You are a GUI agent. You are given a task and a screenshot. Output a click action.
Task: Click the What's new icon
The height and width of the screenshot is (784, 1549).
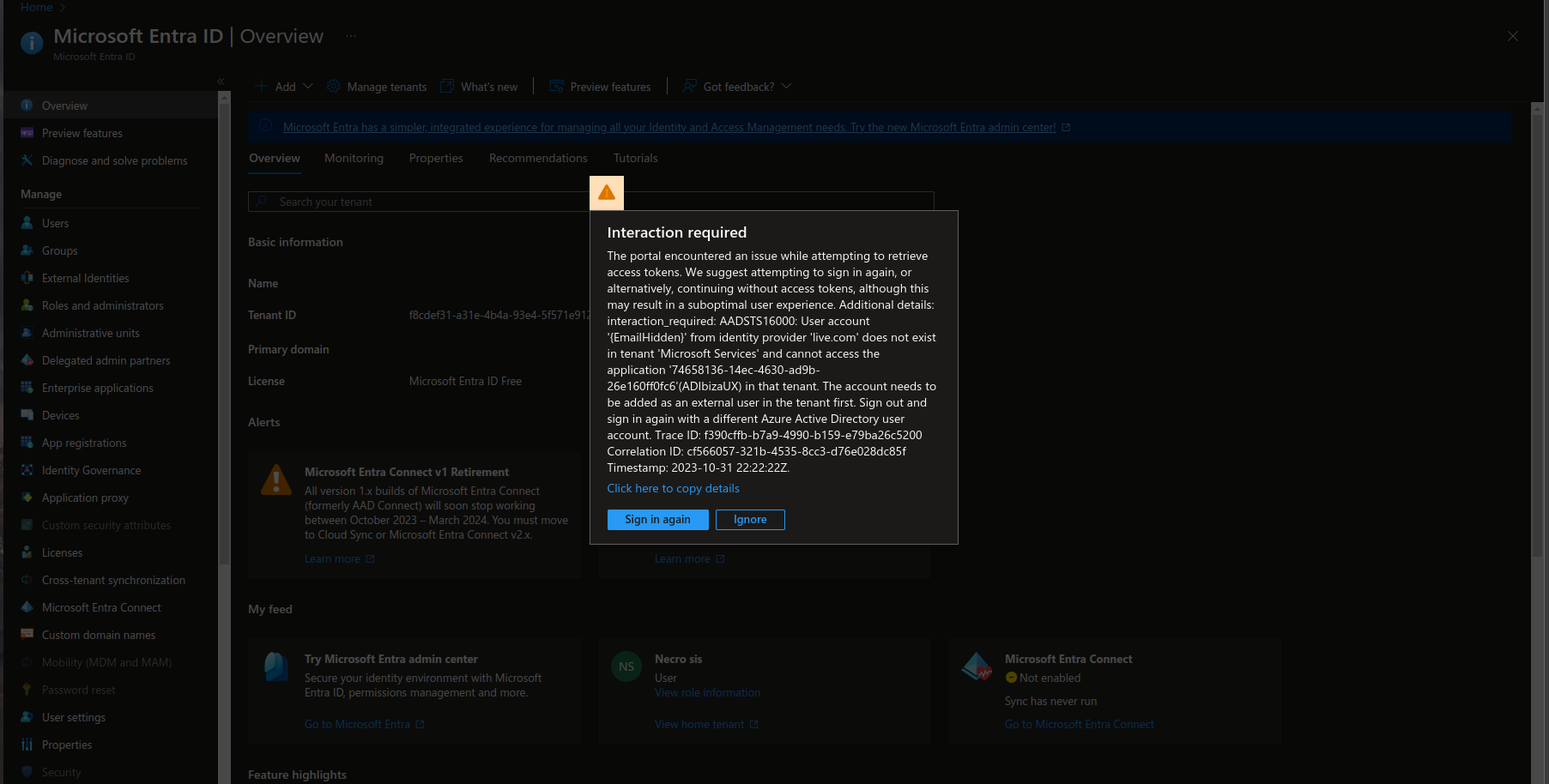[447, 87]
